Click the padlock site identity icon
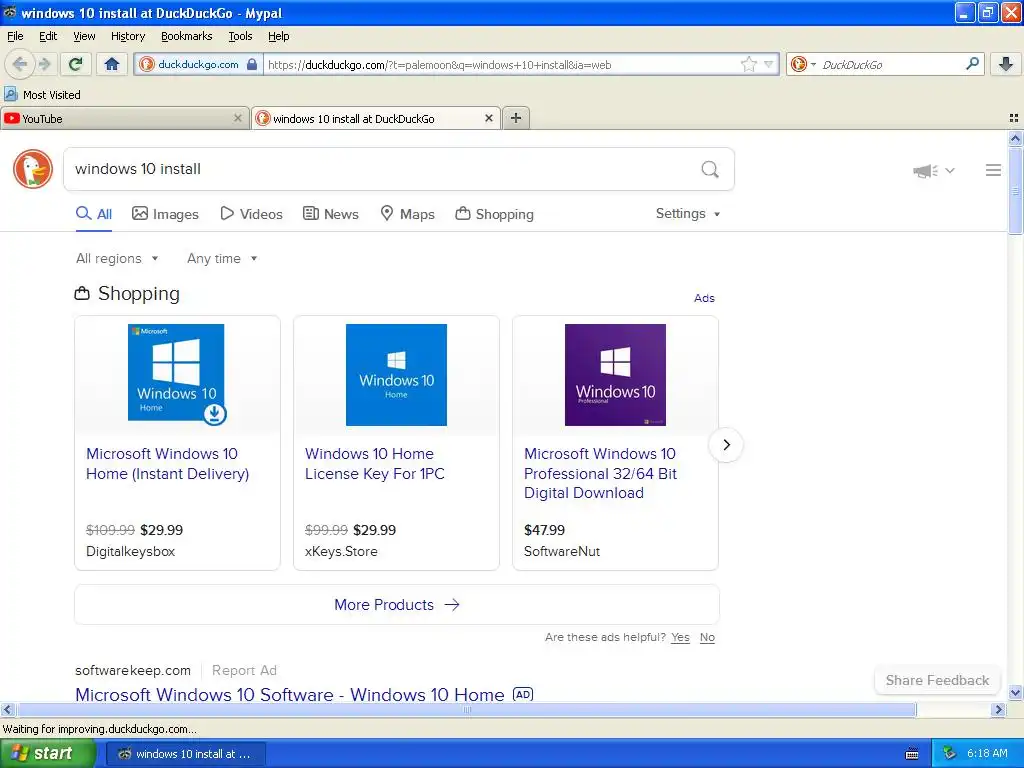Viewport: 1024px width, 768px height. click(x=252, y=64)
